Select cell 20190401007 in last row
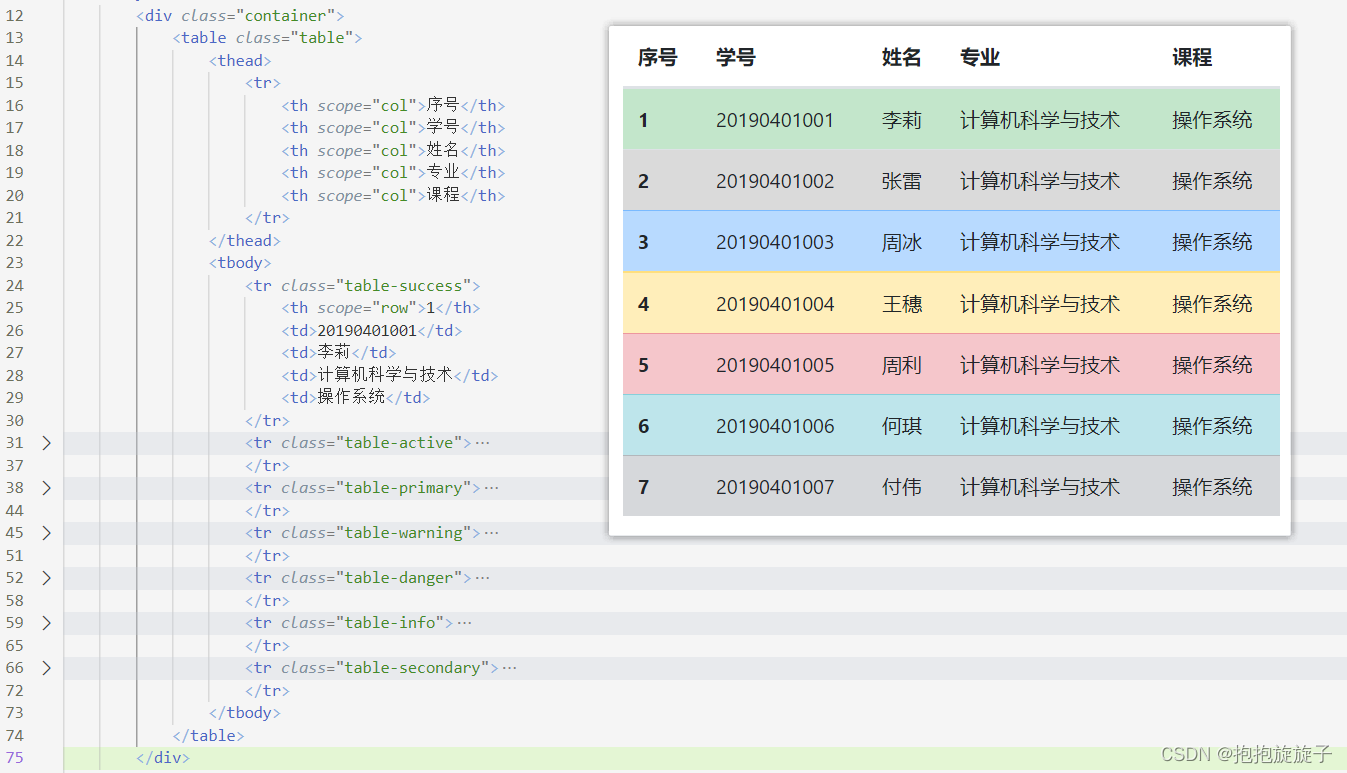The height and width of the screenshot is (773, 1347). pos(775,487)
